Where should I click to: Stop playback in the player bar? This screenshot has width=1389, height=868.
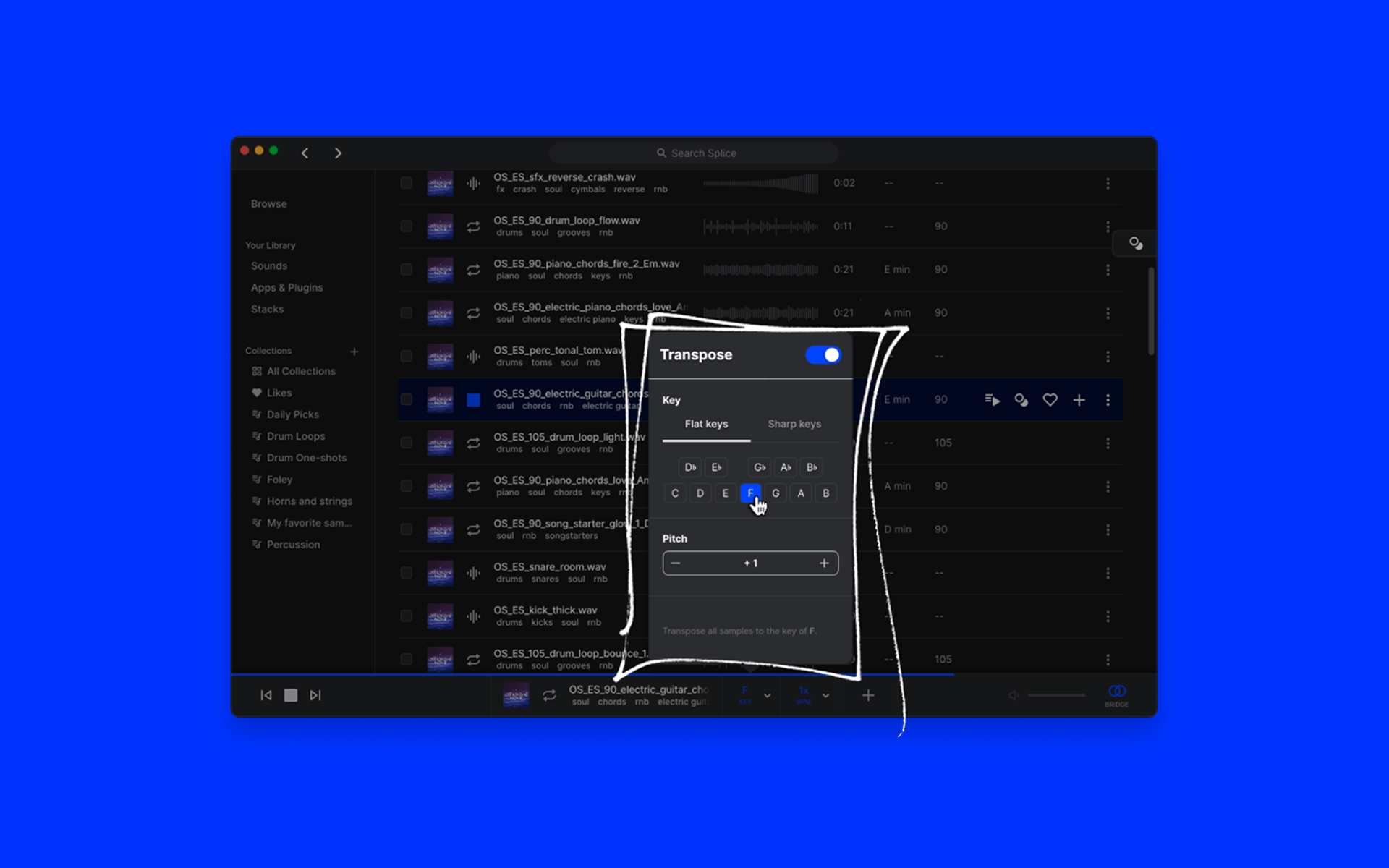click(x=291, y=695)
